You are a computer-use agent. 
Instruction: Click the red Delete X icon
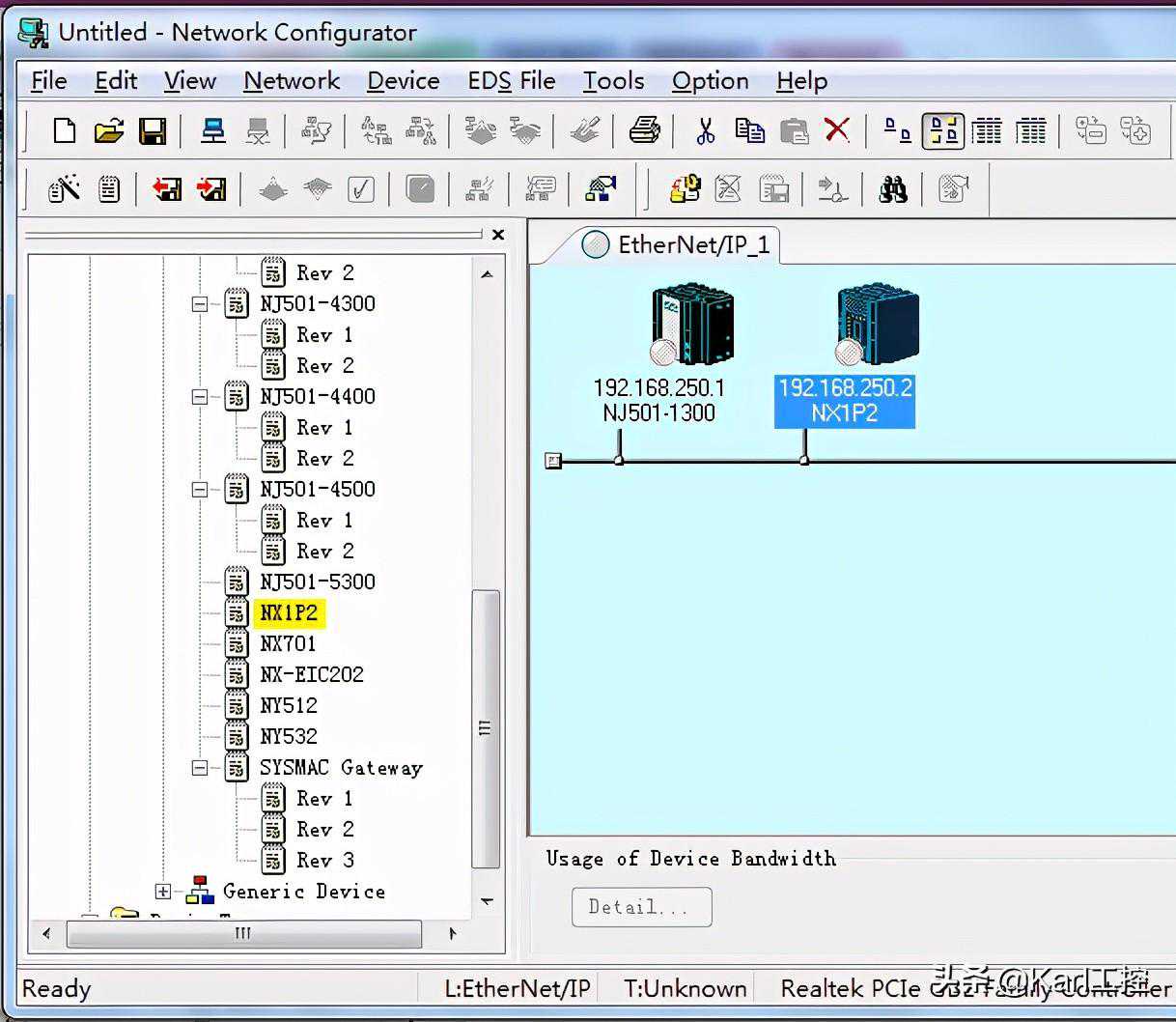point(837,130)
